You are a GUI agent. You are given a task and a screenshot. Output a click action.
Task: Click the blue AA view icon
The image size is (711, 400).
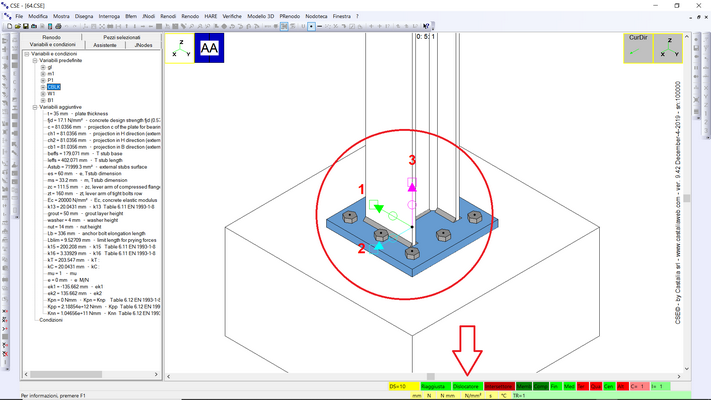point(209,48)
